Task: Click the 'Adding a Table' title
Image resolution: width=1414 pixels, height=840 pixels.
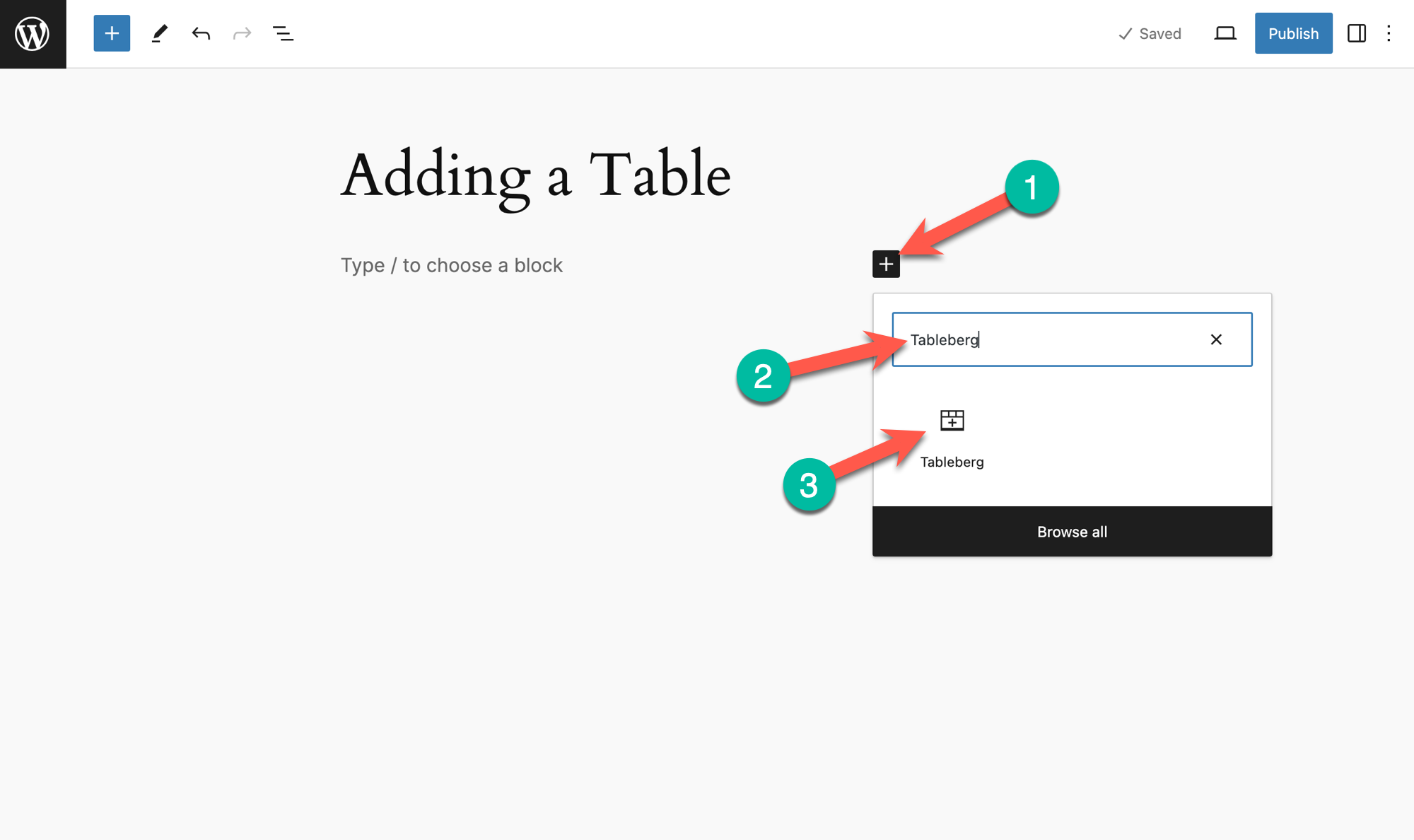Action: pyautogui.click(x=535, y=176)
